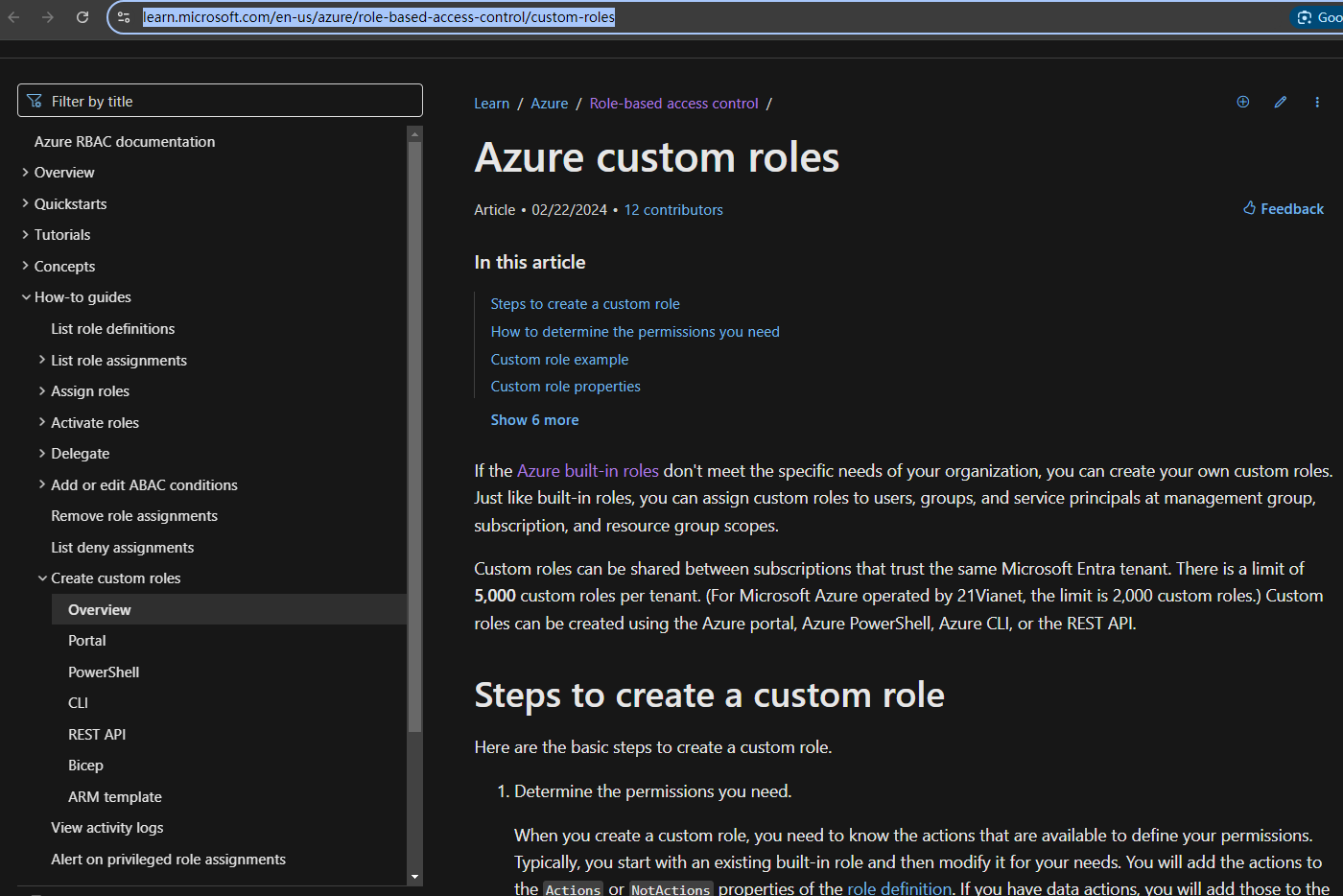Screen dimensions: 1343x896
Task: Click the URL in the address bar
Action: pos(379,17)
